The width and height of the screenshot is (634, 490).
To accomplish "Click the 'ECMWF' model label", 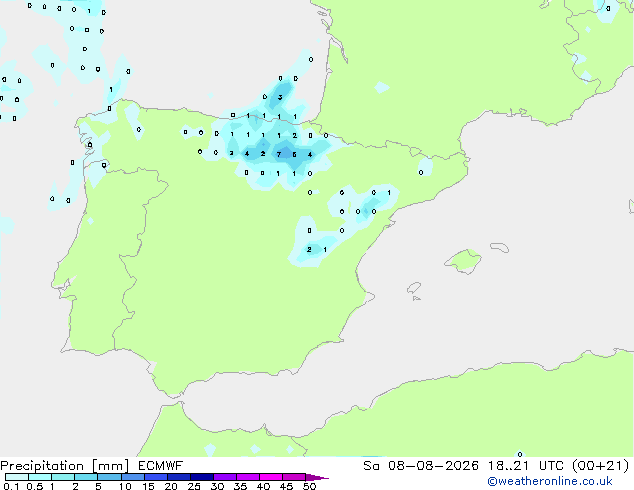I will (x=161, y=466).
